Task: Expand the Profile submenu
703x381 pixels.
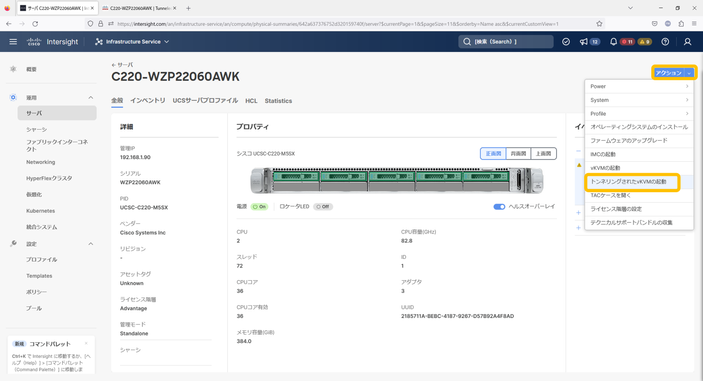Action: 639,113
